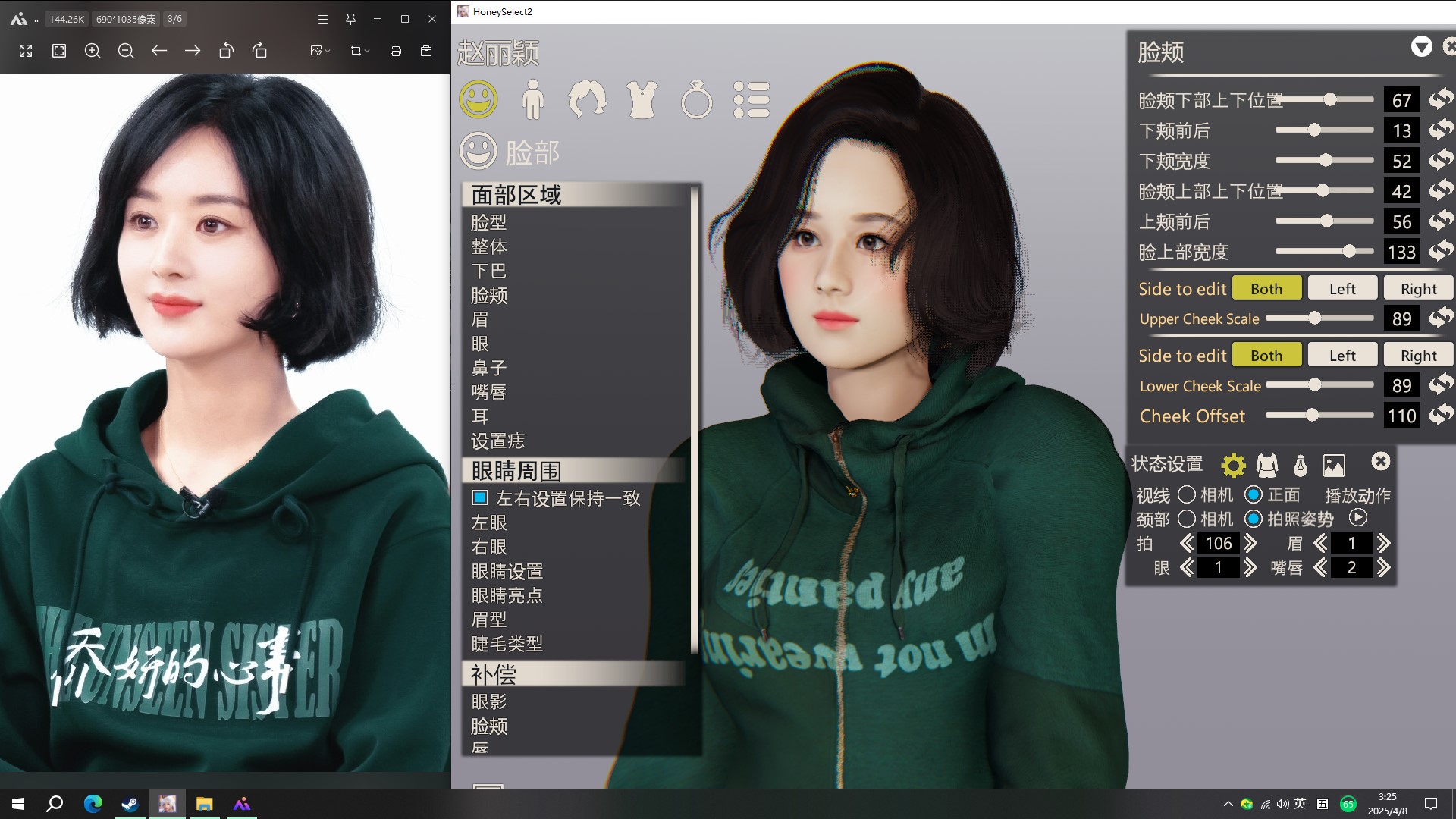Image resolution: width=1456 pixels, height=819 pixels.
Task: Open the background image icon in status panel
Action: coord(1333,465)
